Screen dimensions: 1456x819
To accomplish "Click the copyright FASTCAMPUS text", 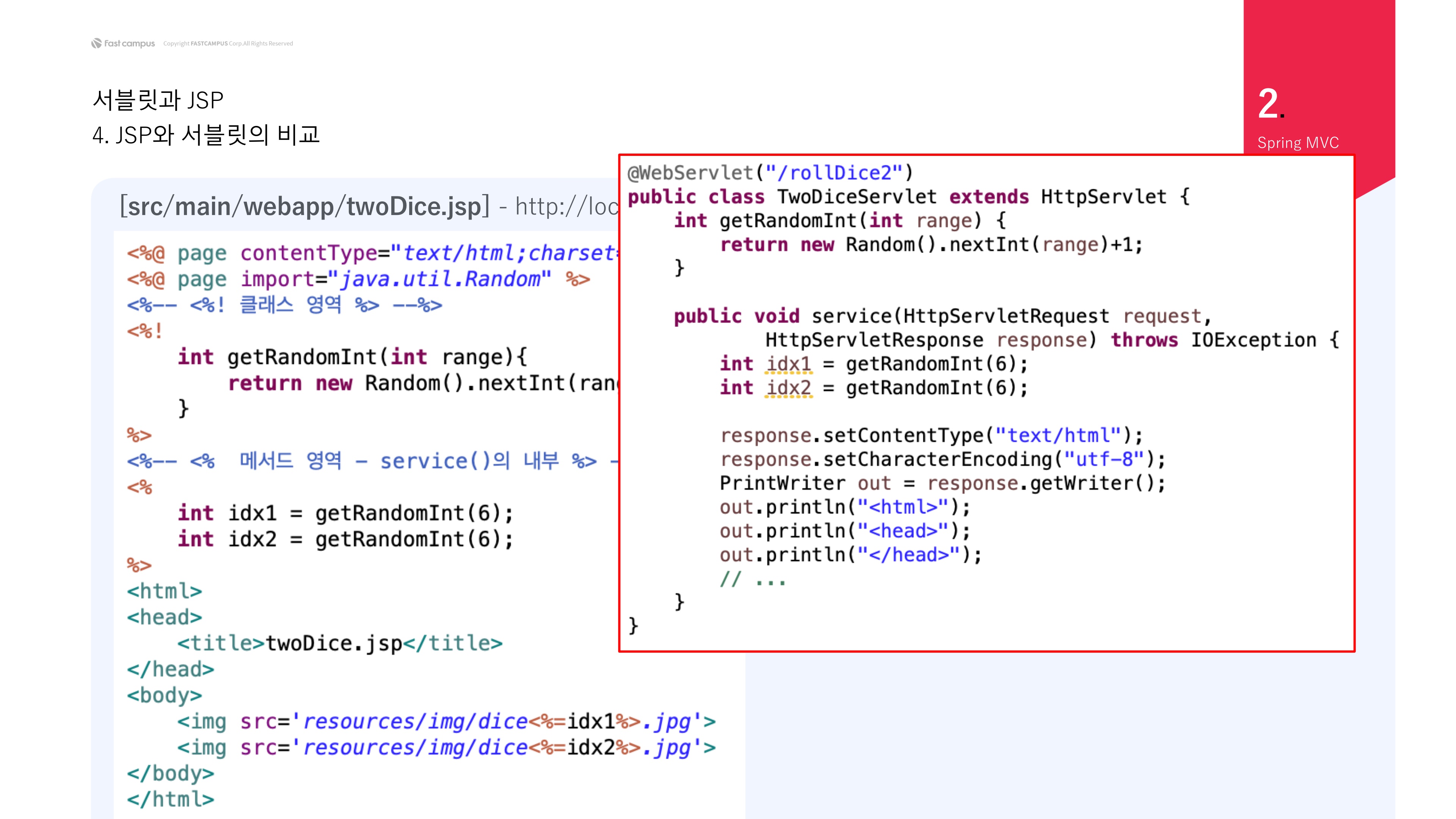I will click(228, 44).
